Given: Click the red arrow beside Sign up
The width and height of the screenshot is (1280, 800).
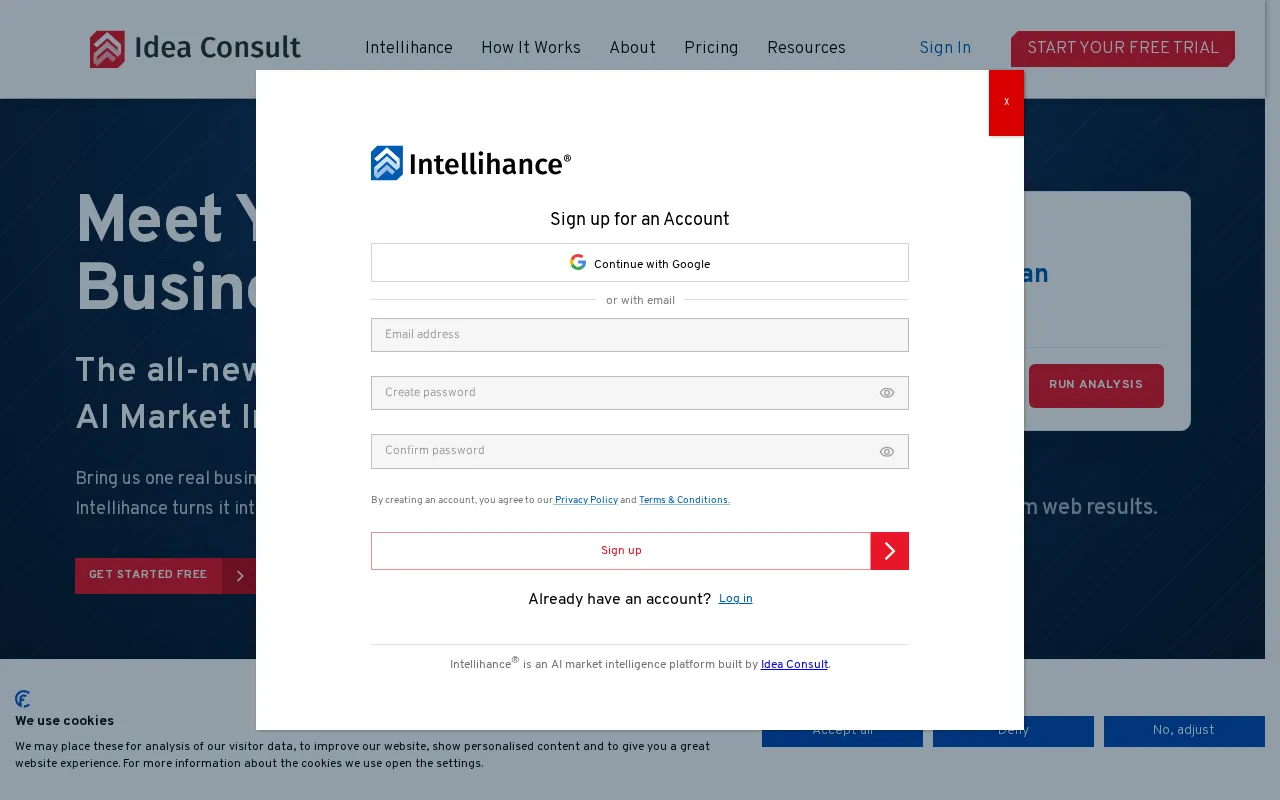Looking at the screenshot, I should pyautogui.click(x=890, y=551).
